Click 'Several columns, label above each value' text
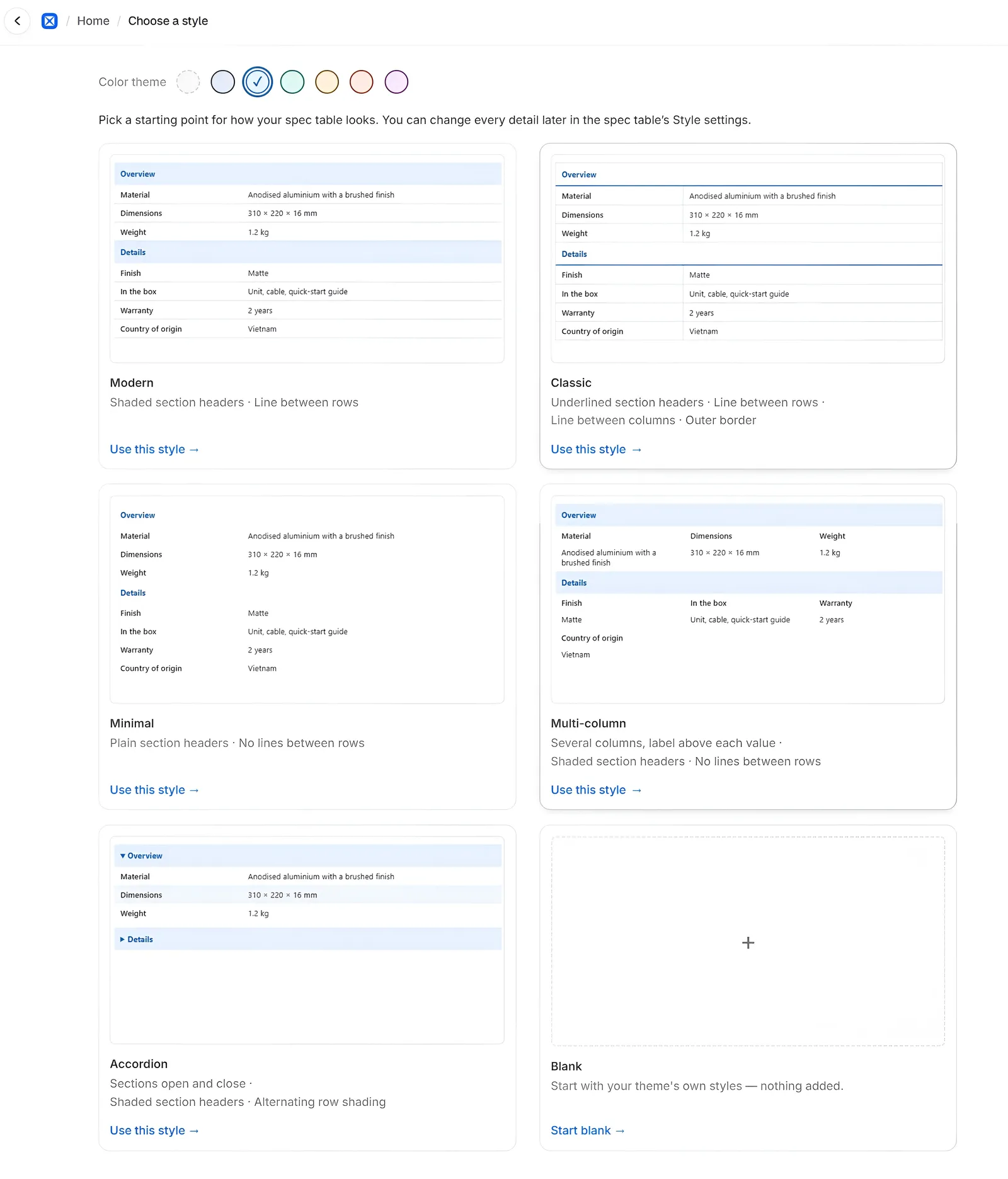 663,743
